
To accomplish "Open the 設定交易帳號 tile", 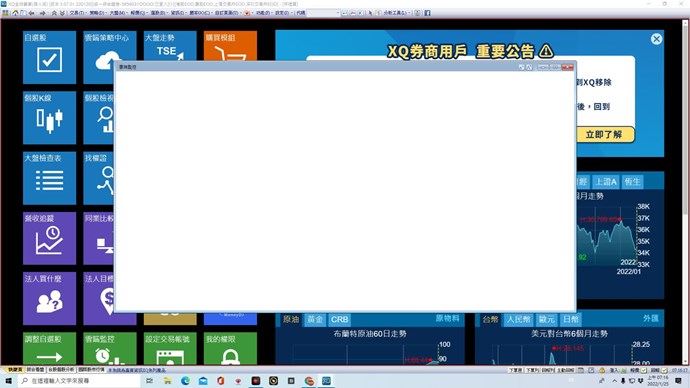I will [x=170, y=348].
